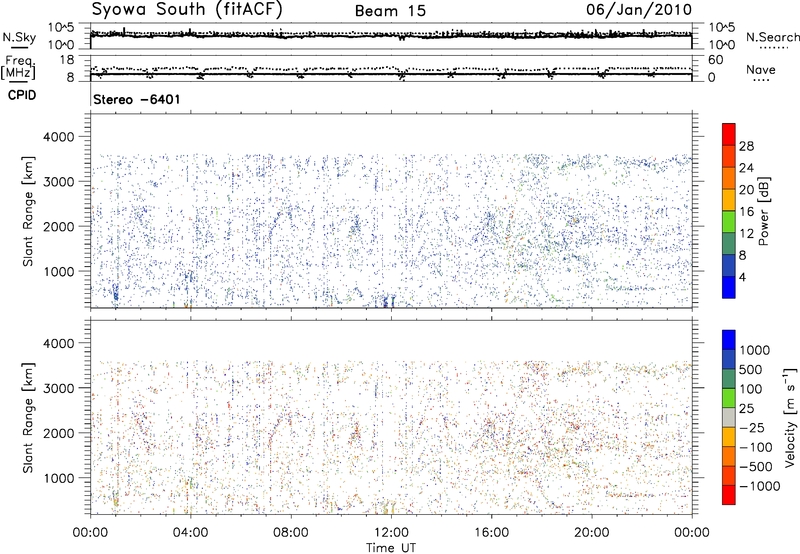Click the dotted line sample under Nave
The width and height of the screenshot is (800, 554).
click(x=761, y=81)
